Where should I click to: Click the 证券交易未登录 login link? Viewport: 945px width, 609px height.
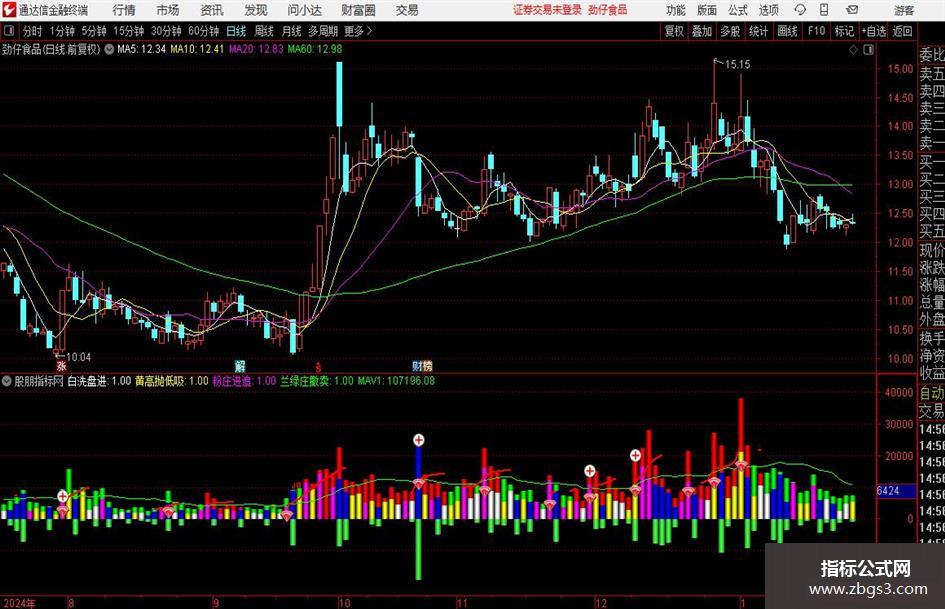pyautogui.click(x=547, y=10)
